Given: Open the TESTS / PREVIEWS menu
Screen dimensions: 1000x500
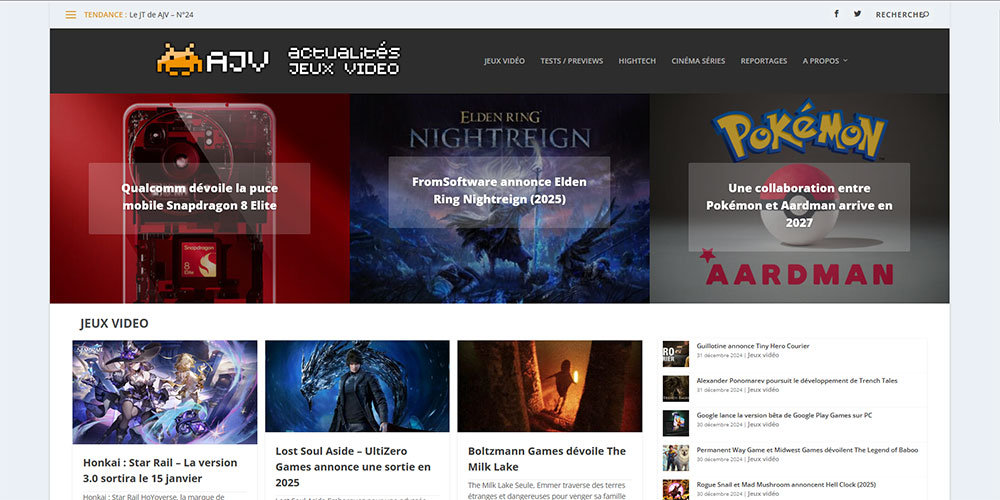Looking at the screenshot, I should [x=571, y=61].
